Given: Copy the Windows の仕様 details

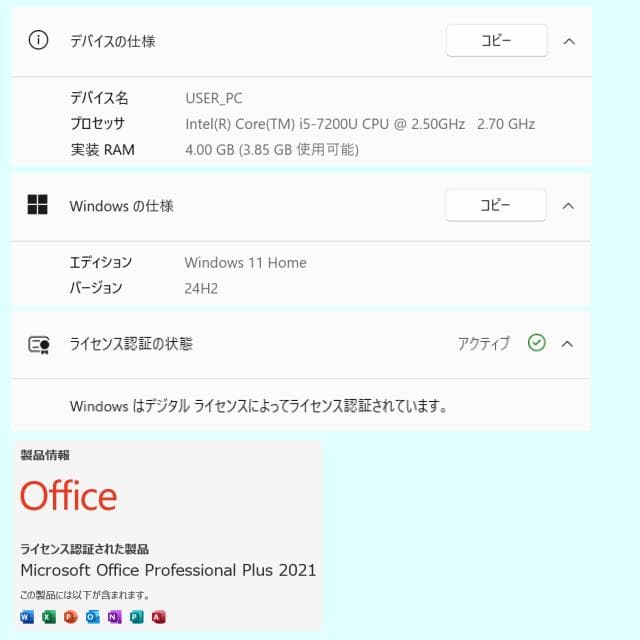Looking at the screenshot, I should (x=496, y=205).
